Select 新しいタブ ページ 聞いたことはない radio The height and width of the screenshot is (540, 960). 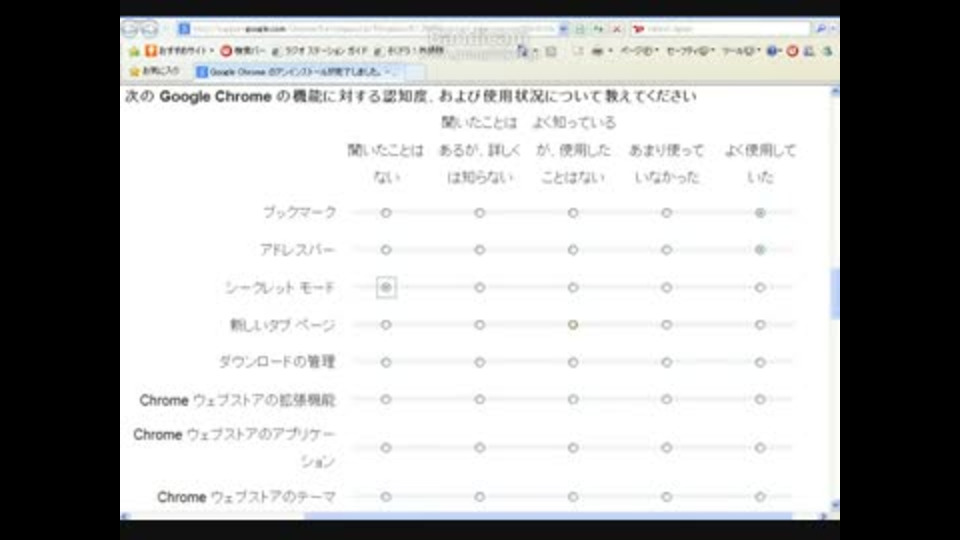[x=386, y=324]
